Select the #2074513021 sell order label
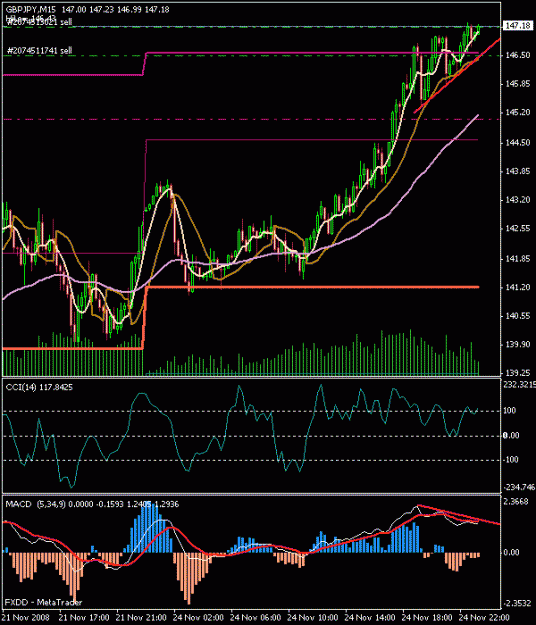The height and width of the screenshot is (625, 536). click(39, 22)
